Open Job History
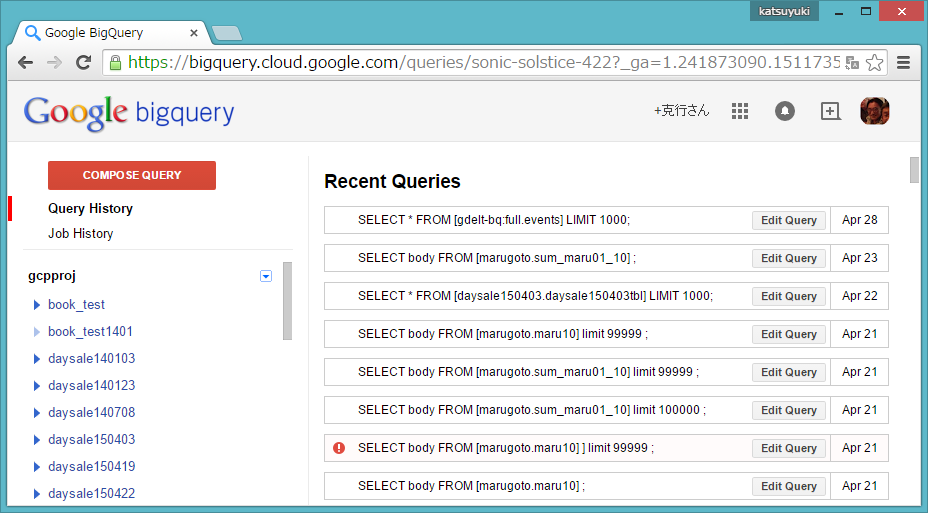This screenshot has width=928, height=513. [80, 233]
